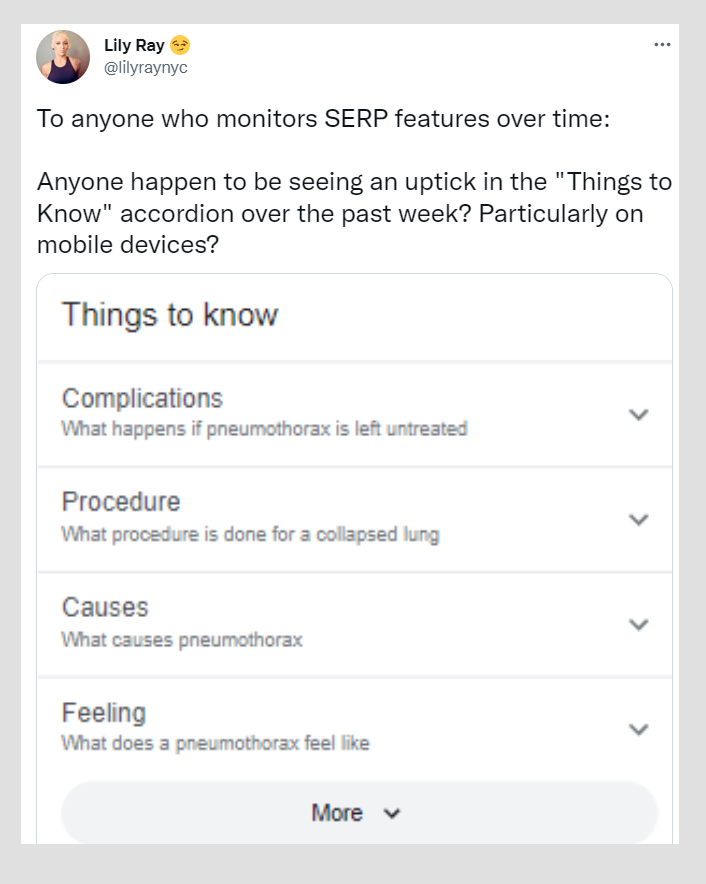This screenshot has width=706, height=884.
Task: Expand the Causes accordion title
Action: click(x=105, y=607)
